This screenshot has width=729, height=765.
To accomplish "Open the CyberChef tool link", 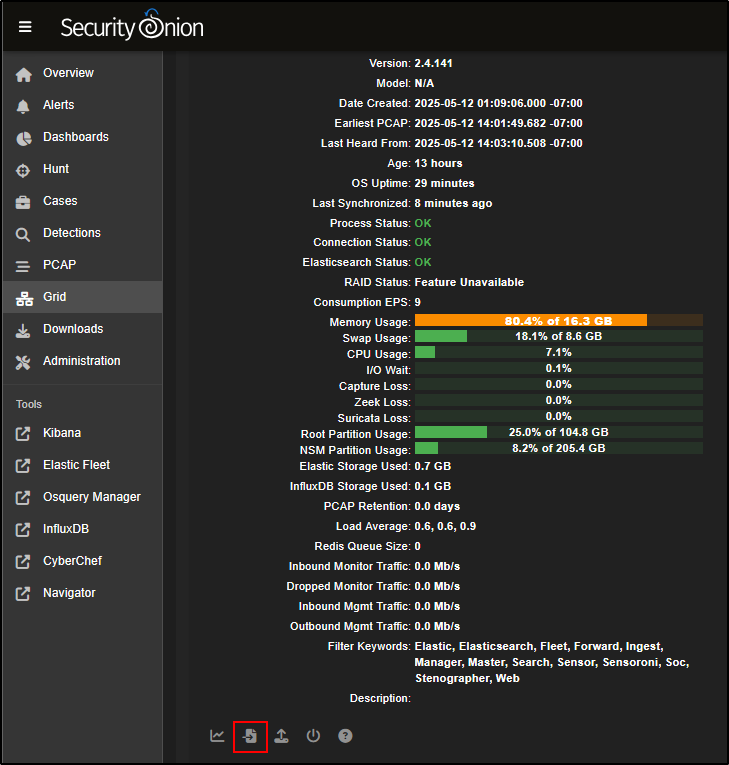I will (x=72, y=561).
